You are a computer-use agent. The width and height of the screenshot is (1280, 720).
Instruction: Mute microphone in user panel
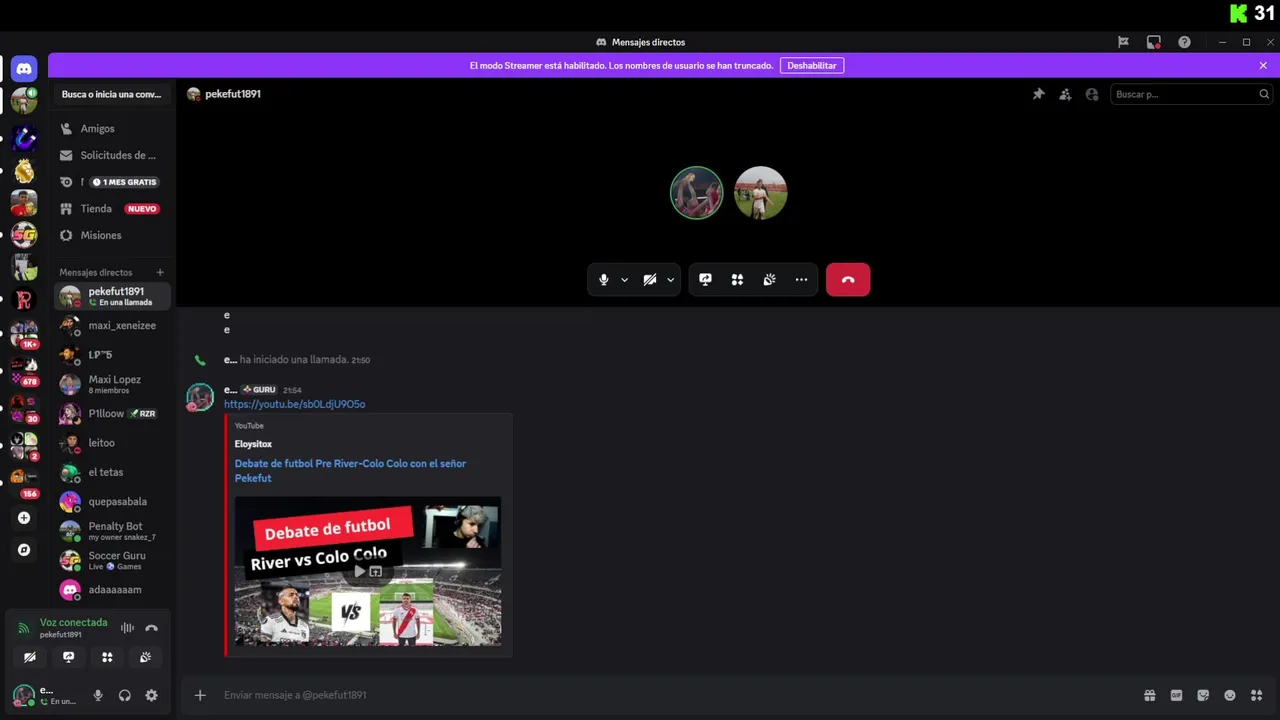point(98,695)
